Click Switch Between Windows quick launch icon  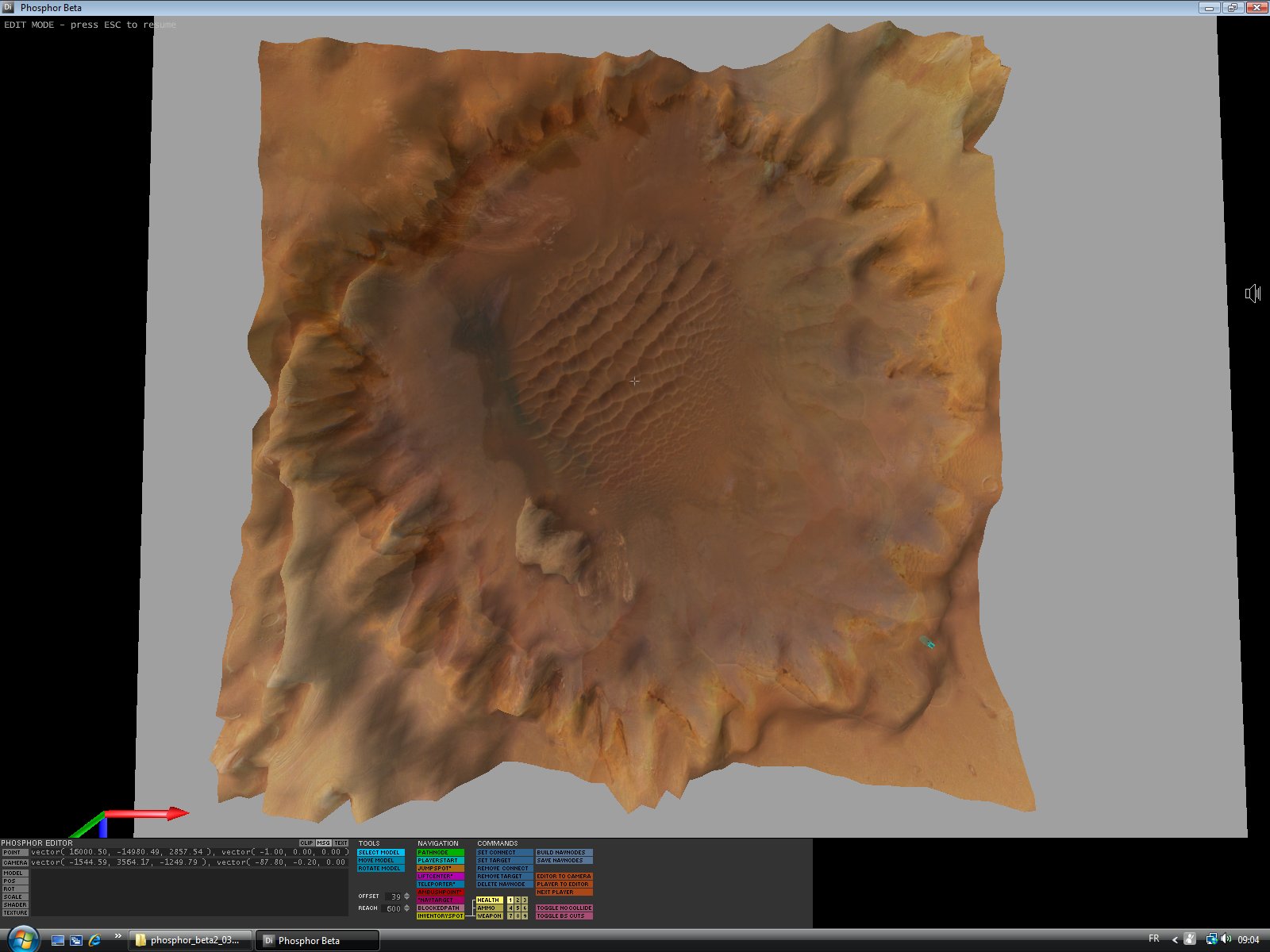click(x=76, y=940)
